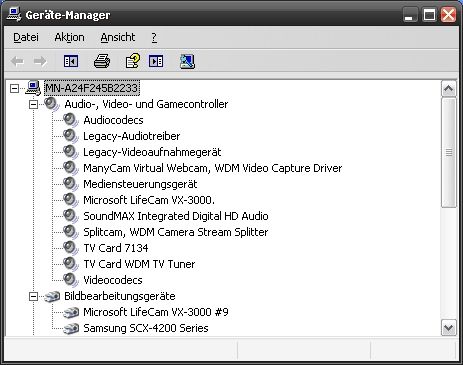Screen dimensions: 463x365
Task: Select the Legacy-Audiotreiber entry
Action: [x=132, y=136]
